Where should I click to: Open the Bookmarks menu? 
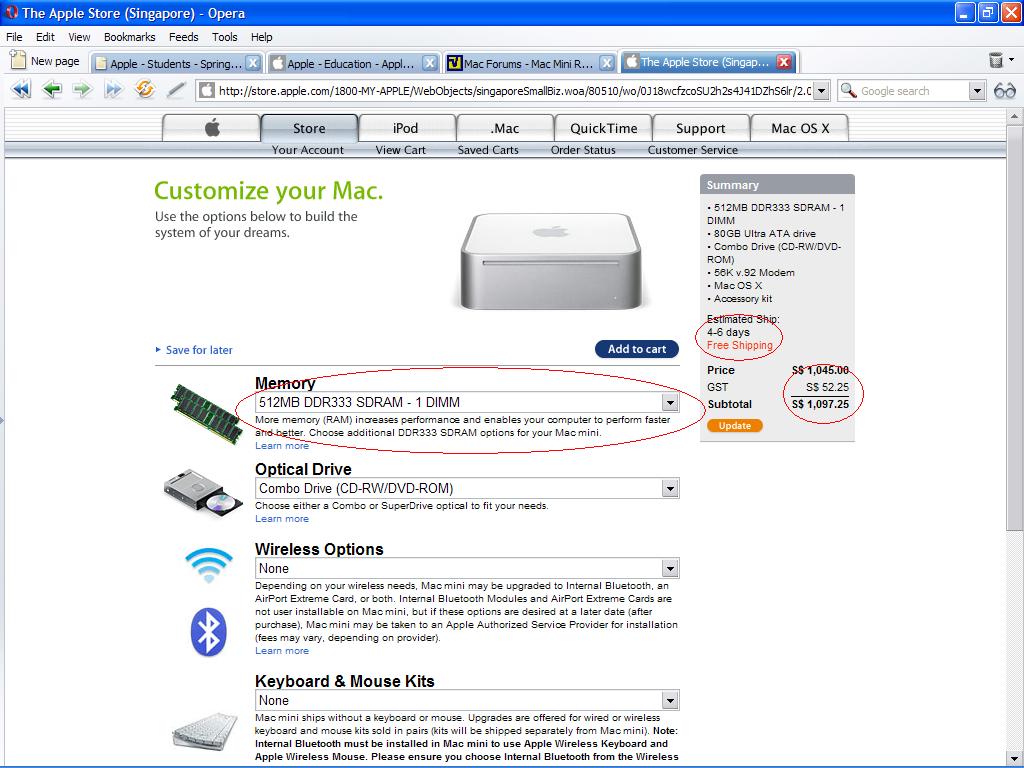129,37
